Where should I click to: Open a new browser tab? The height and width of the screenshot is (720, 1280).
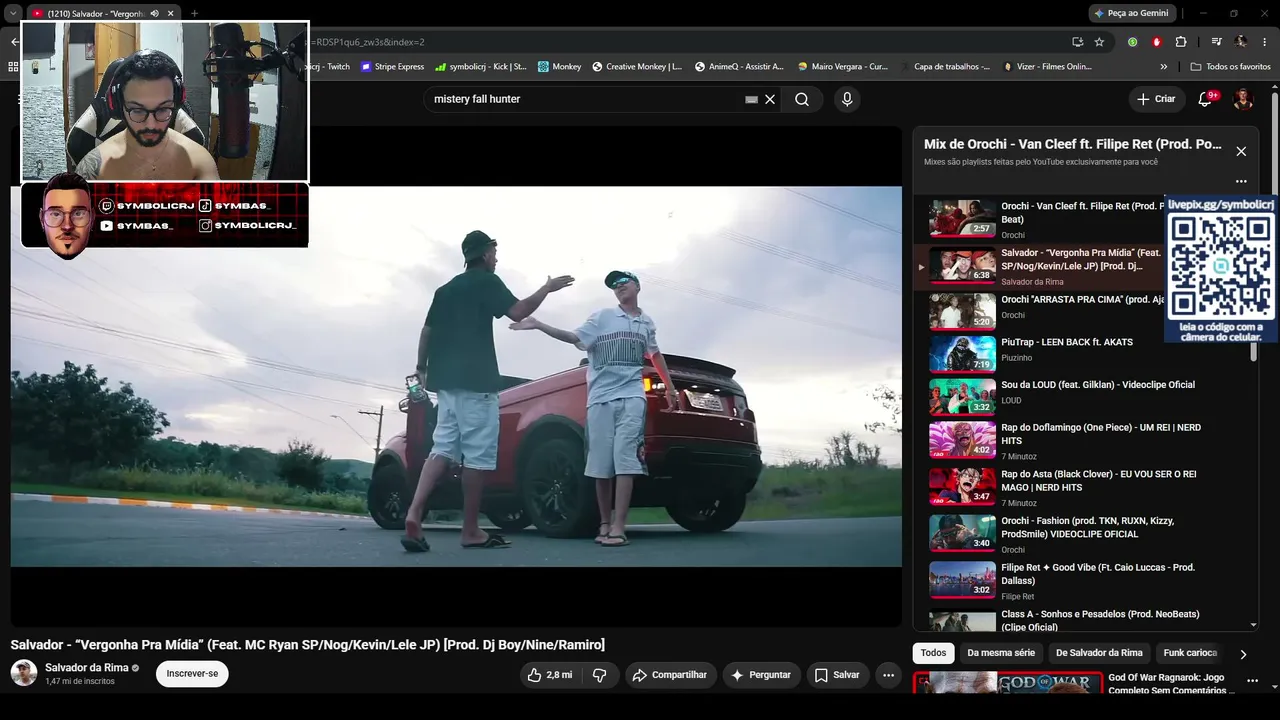194,13
